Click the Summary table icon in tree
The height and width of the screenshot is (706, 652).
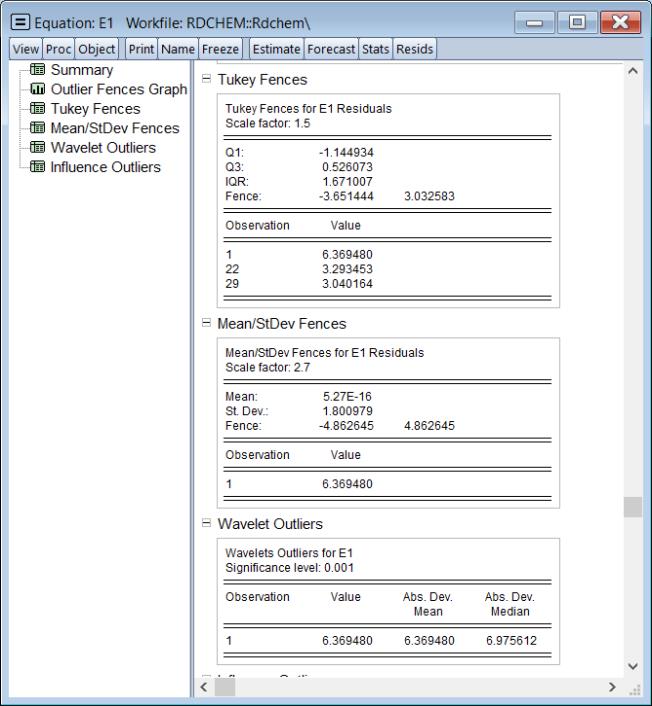[39, 71]
